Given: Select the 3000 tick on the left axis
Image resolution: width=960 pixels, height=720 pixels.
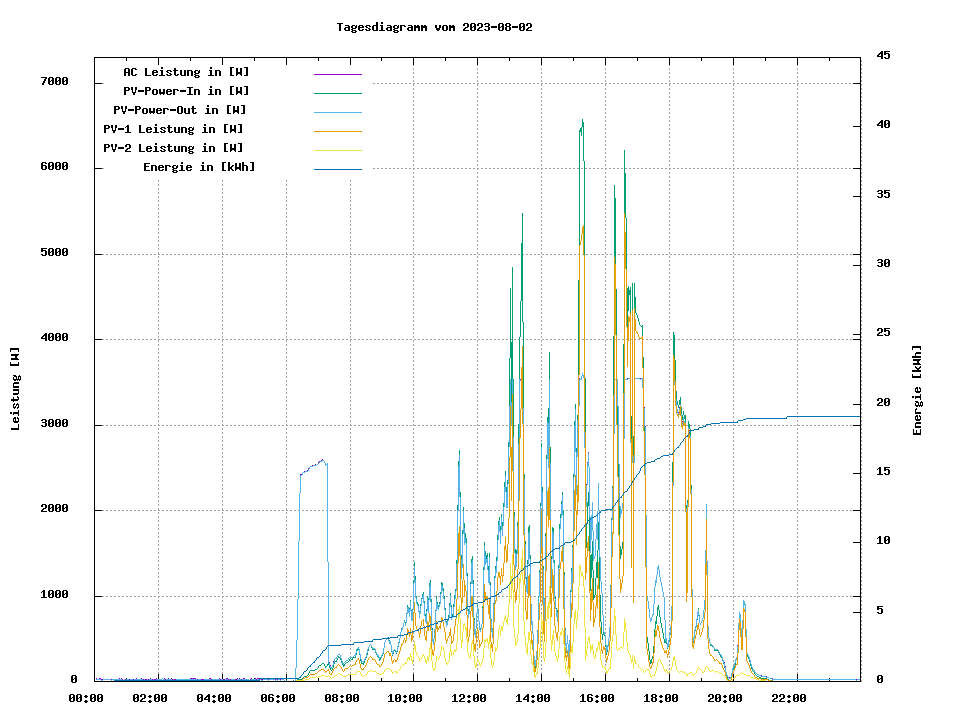Looking at the screenshot, I should 54,425.
